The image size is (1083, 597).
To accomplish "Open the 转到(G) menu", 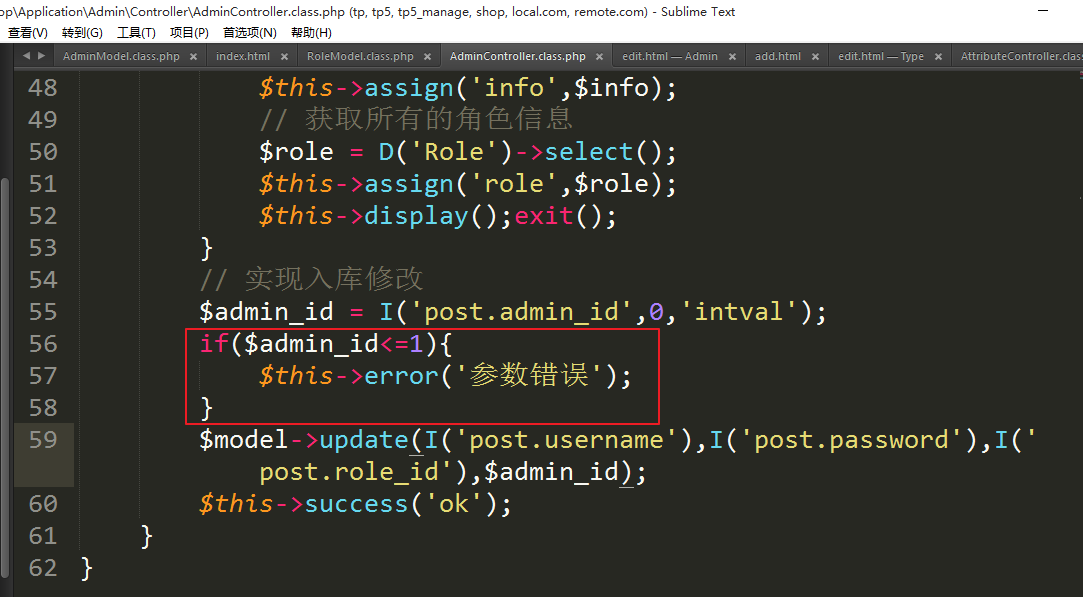I will pos(82,33).
